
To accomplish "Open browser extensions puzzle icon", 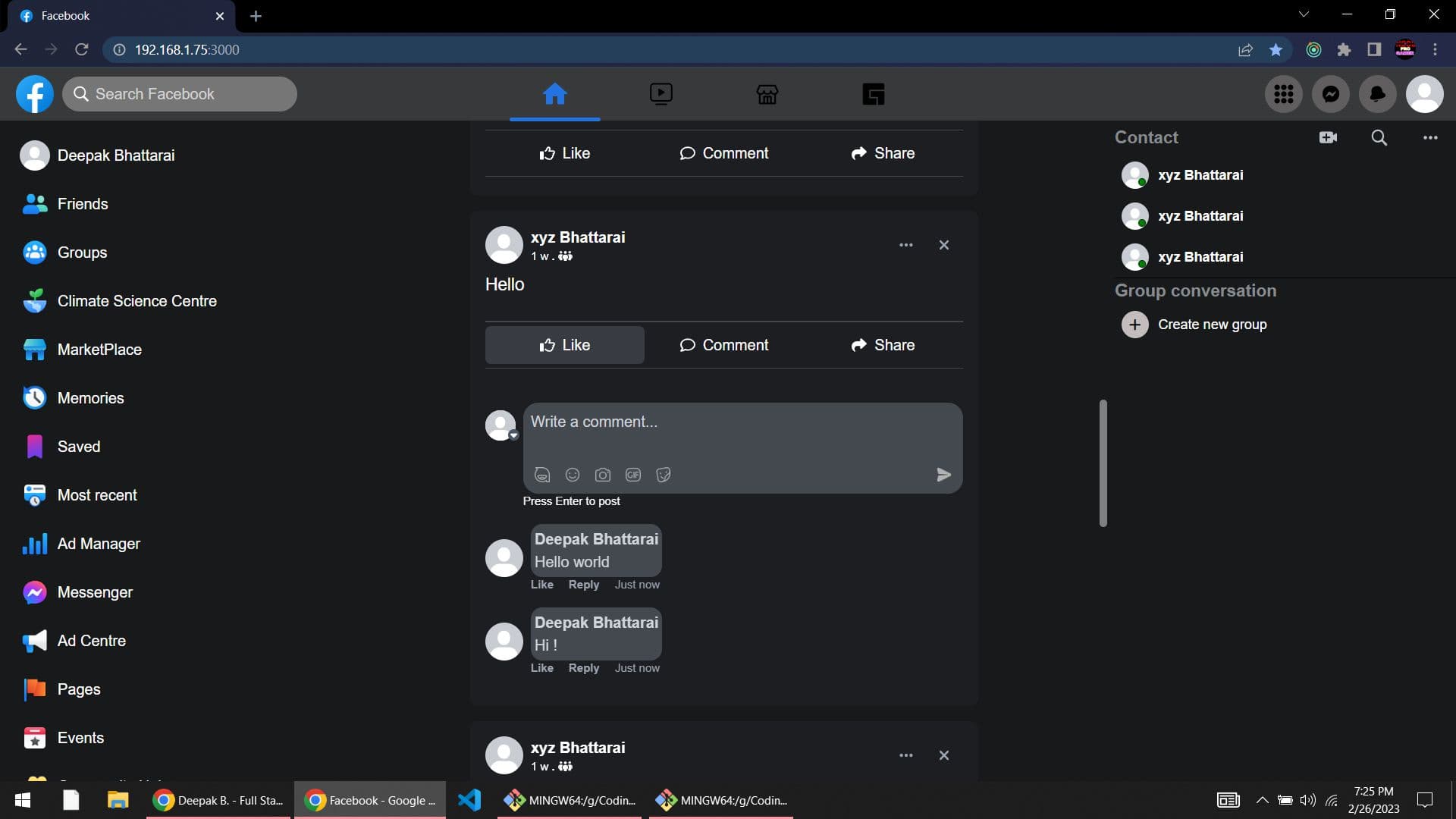I will point(1344,49).
